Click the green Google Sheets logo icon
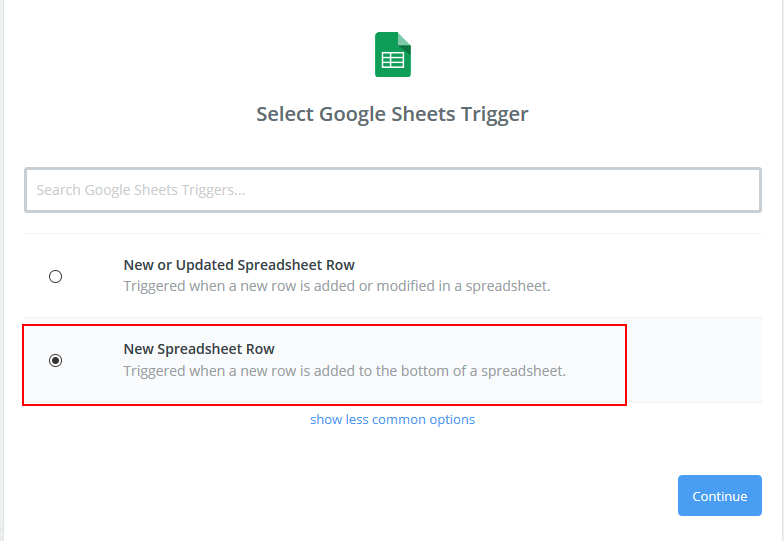This screenshot has width=784, height=541. tap(393, 54)
